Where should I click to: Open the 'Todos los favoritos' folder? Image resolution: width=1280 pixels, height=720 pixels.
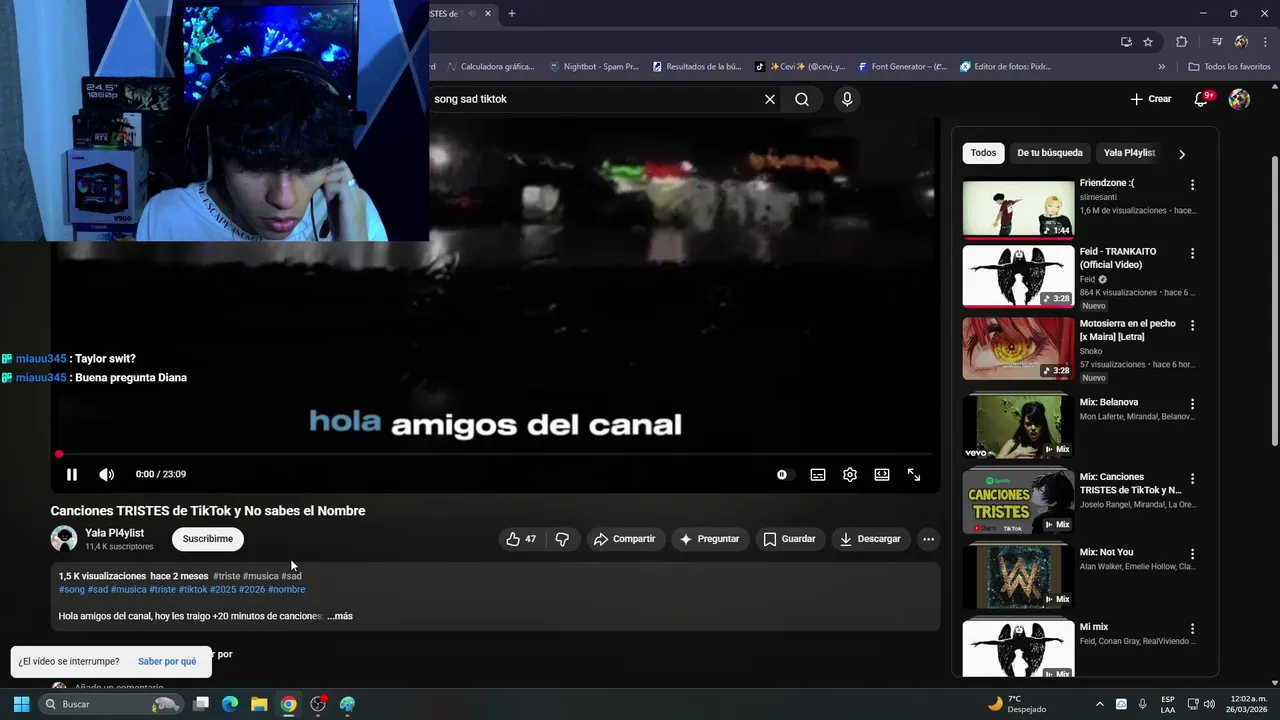point(1229,67)
